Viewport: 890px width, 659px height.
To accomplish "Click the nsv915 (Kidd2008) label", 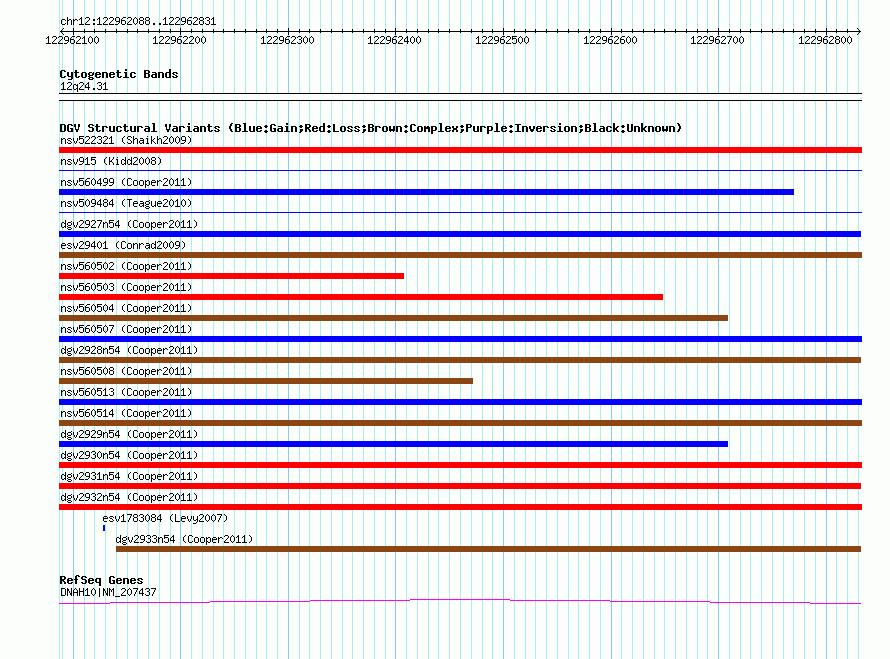I will (x=111, y=161).
